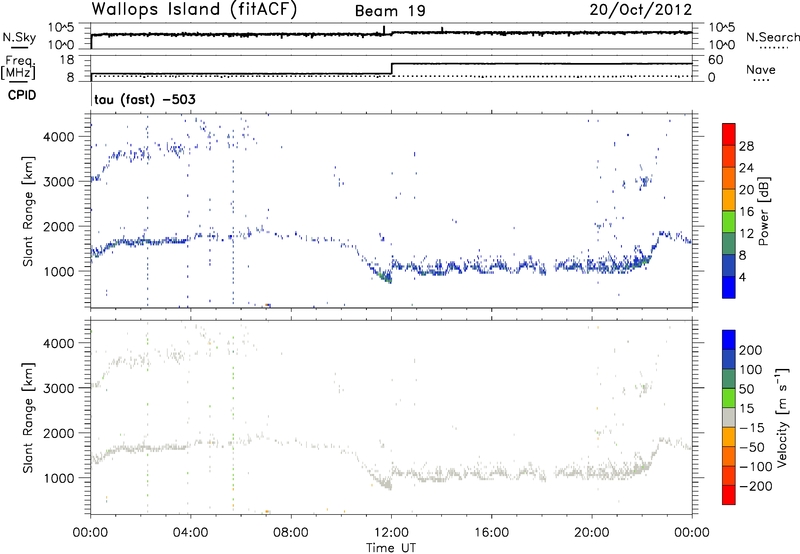Click the "12" power scale value
This screenshot has width=800, height=554.
[x=746, y=234]
